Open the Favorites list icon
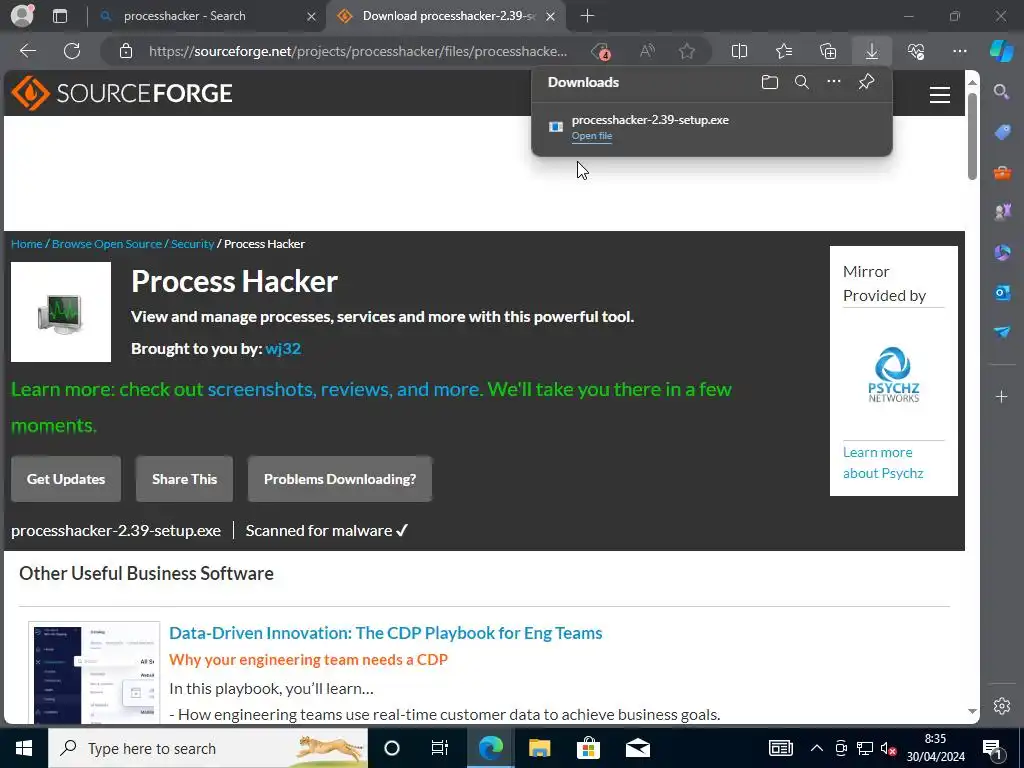This screenshot has width=1024, height=768. click(x=784, y=51)
